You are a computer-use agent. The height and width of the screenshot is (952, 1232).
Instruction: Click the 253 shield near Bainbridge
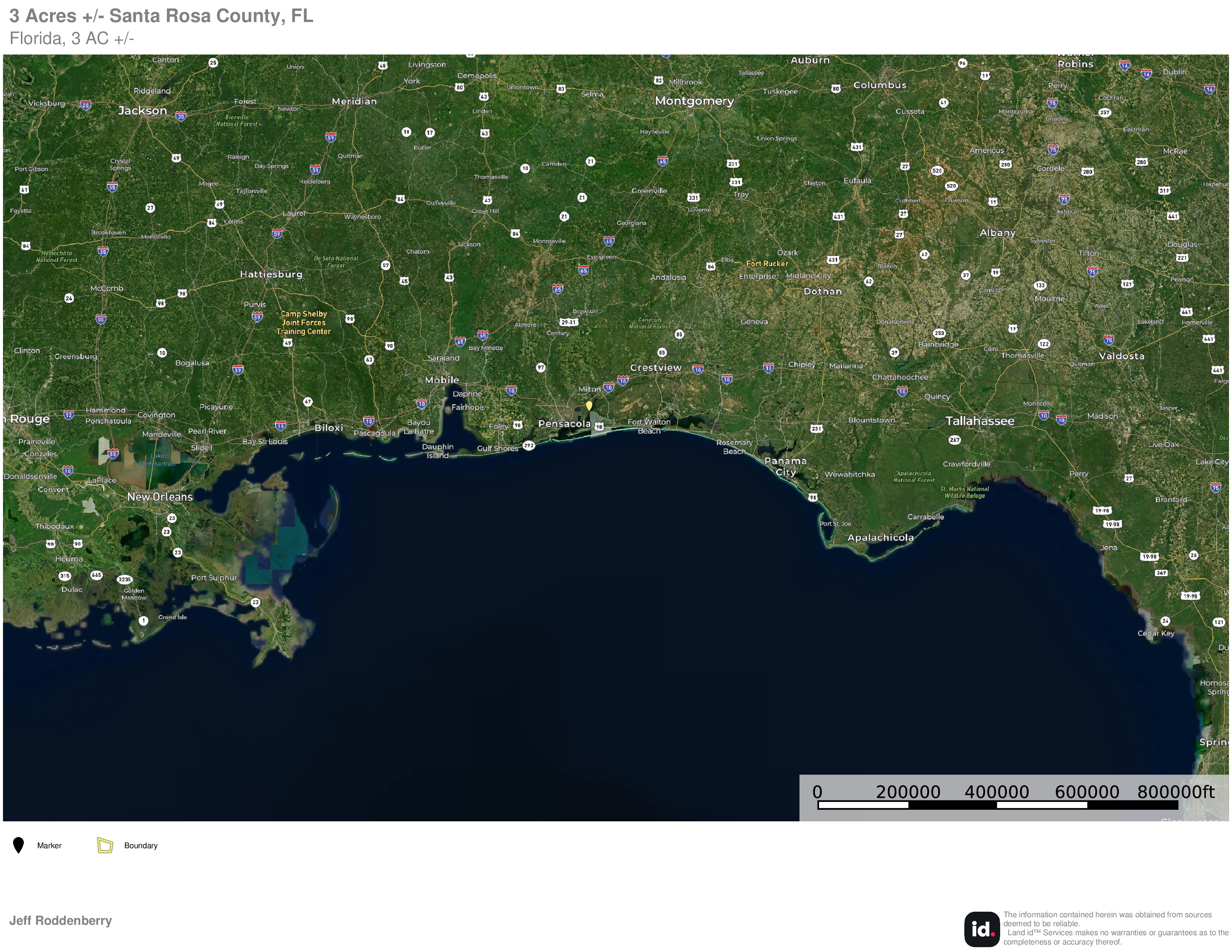pos(939,333)
